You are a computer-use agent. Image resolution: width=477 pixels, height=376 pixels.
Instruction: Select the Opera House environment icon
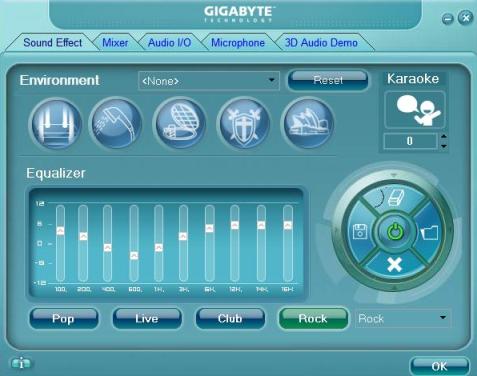click(x=308, y=123)
